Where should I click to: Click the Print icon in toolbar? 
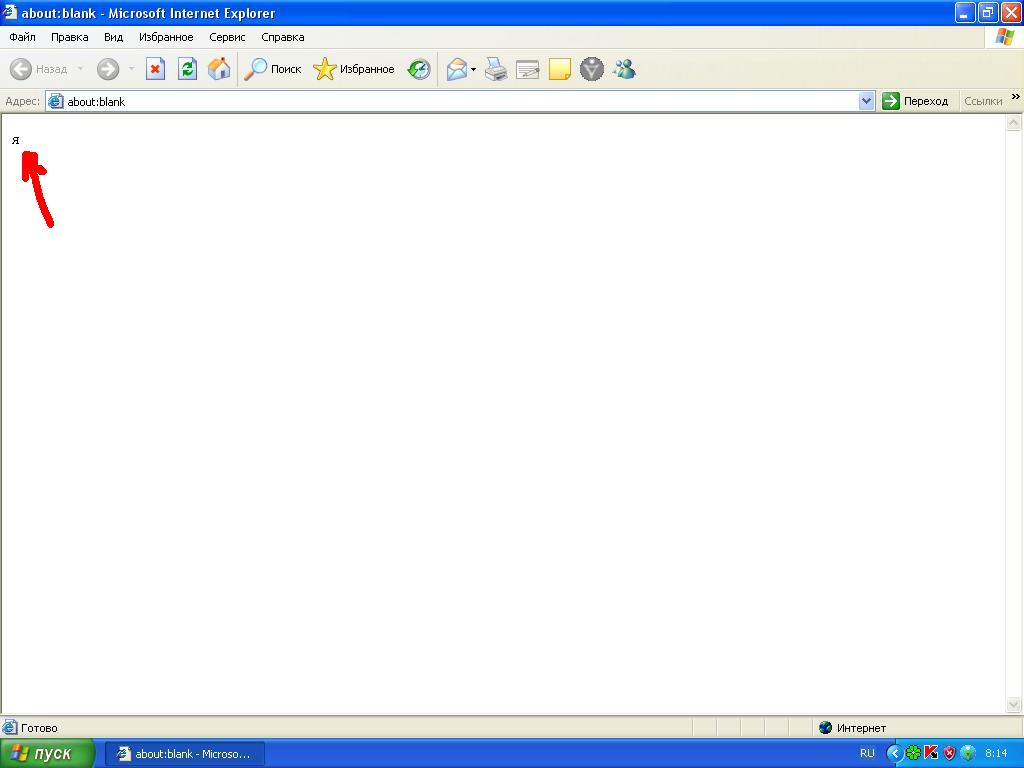(496, 69)
